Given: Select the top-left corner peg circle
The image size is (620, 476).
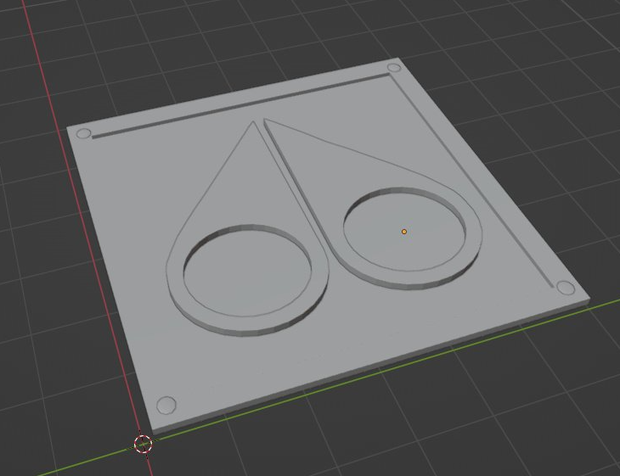Looking at the screenshot, I should pyautogui.click(x=83, y=134).
